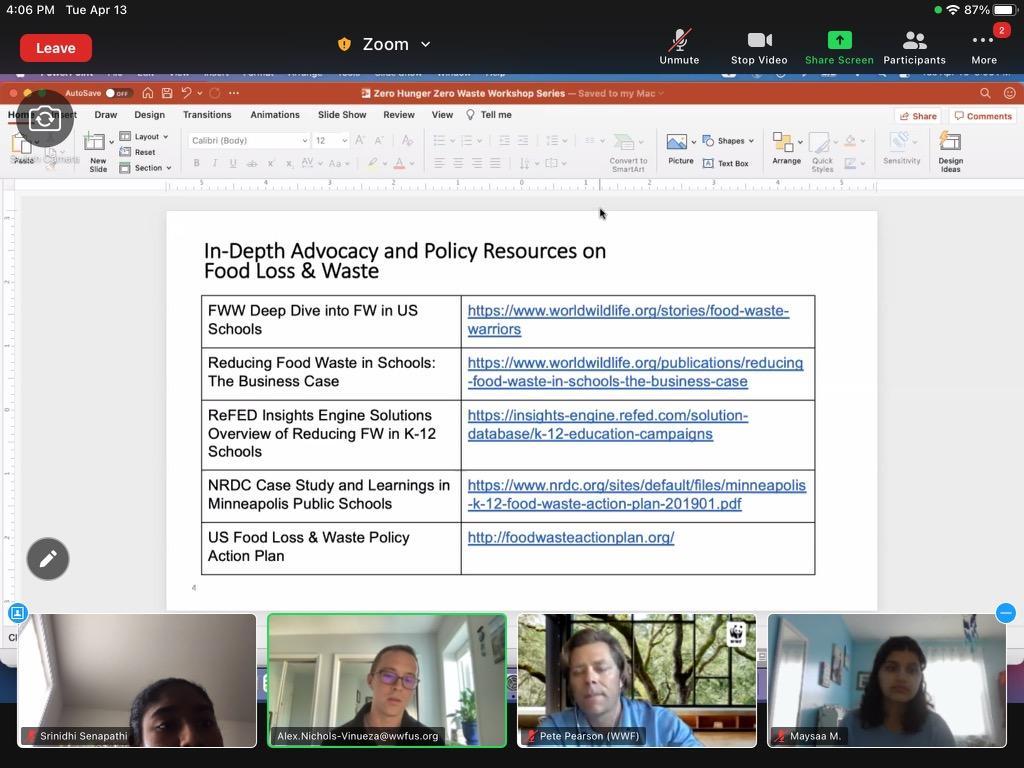This screenshot has width=1024, height=768.
Task: Switch to the Transitions ribbon tab
Action: pos(207,115)
